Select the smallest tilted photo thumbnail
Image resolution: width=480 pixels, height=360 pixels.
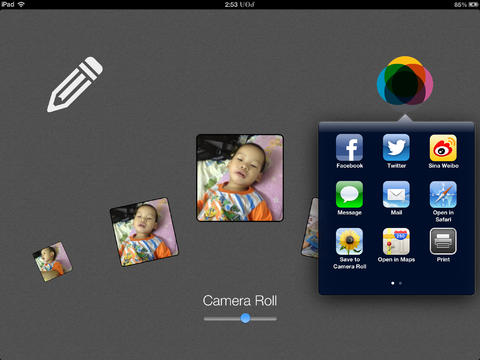[x=53, y=261]
